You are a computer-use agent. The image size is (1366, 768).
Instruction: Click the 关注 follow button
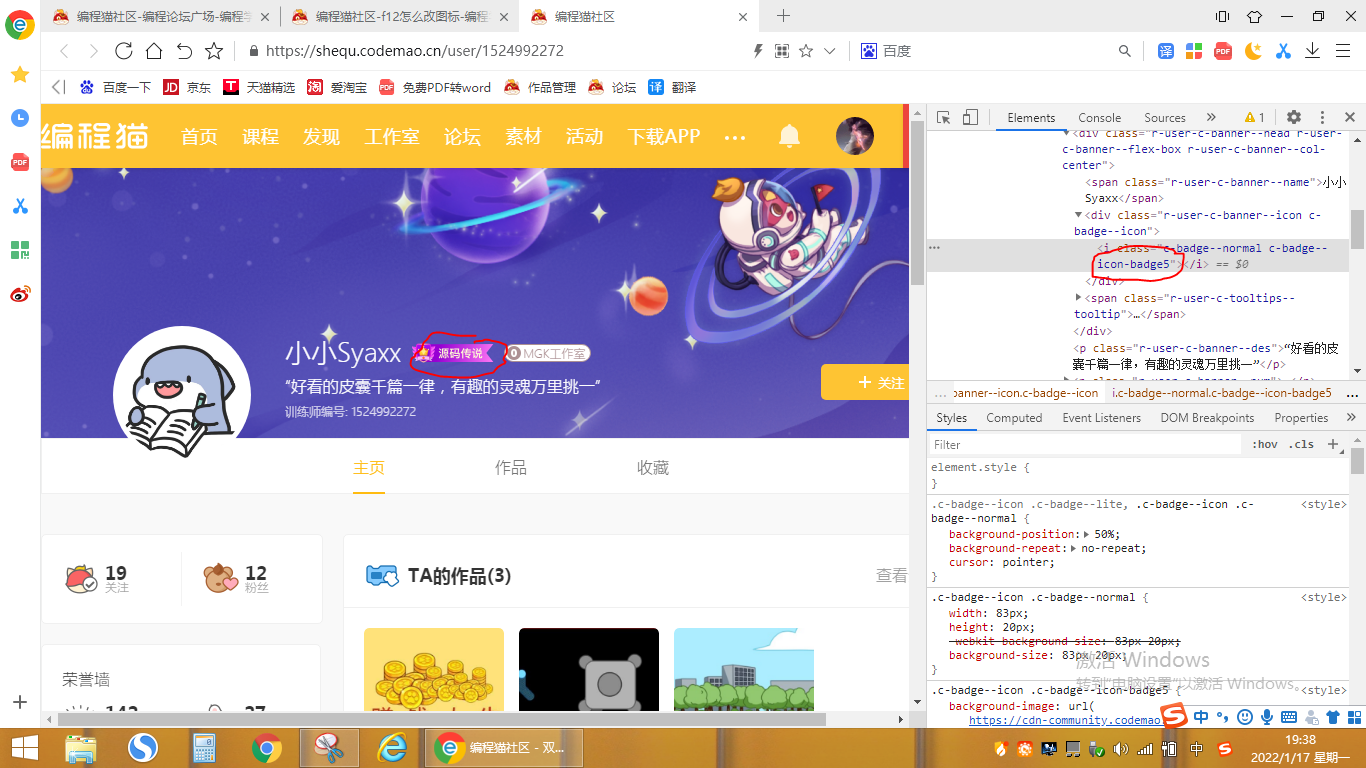click(x=865, y=382)
